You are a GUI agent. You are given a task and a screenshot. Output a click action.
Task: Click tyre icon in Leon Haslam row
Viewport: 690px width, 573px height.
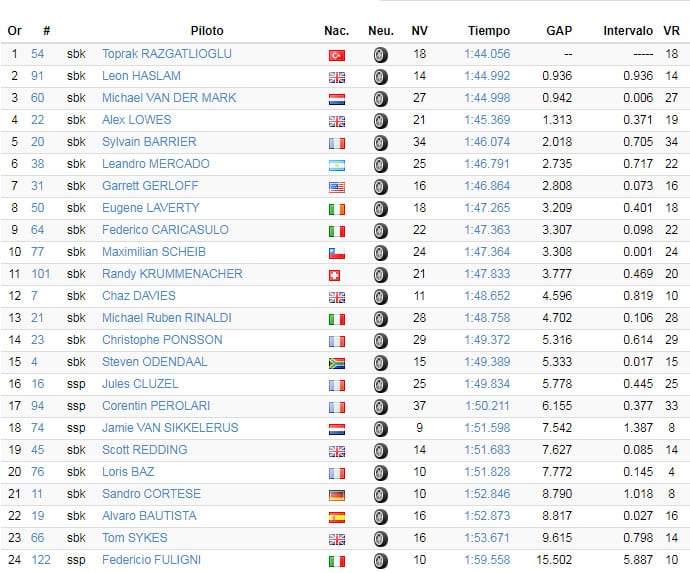pos(380,77)
